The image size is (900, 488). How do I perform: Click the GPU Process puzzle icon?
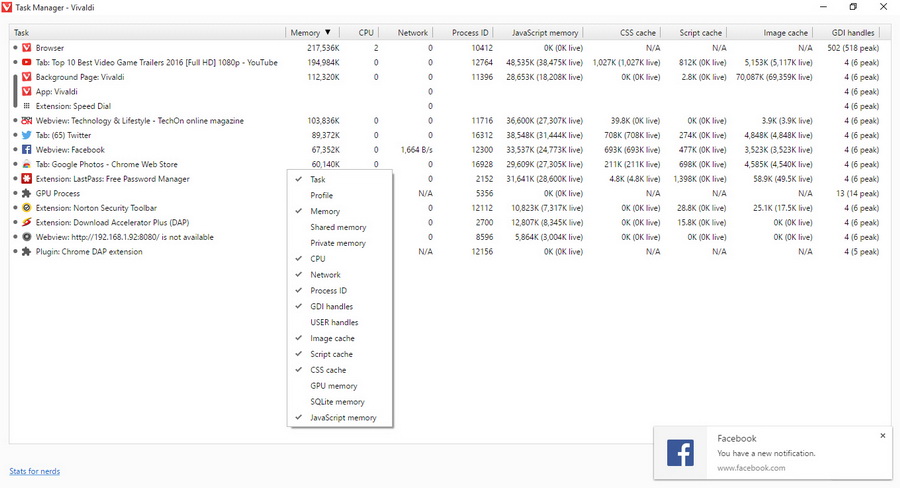[27, 193]
